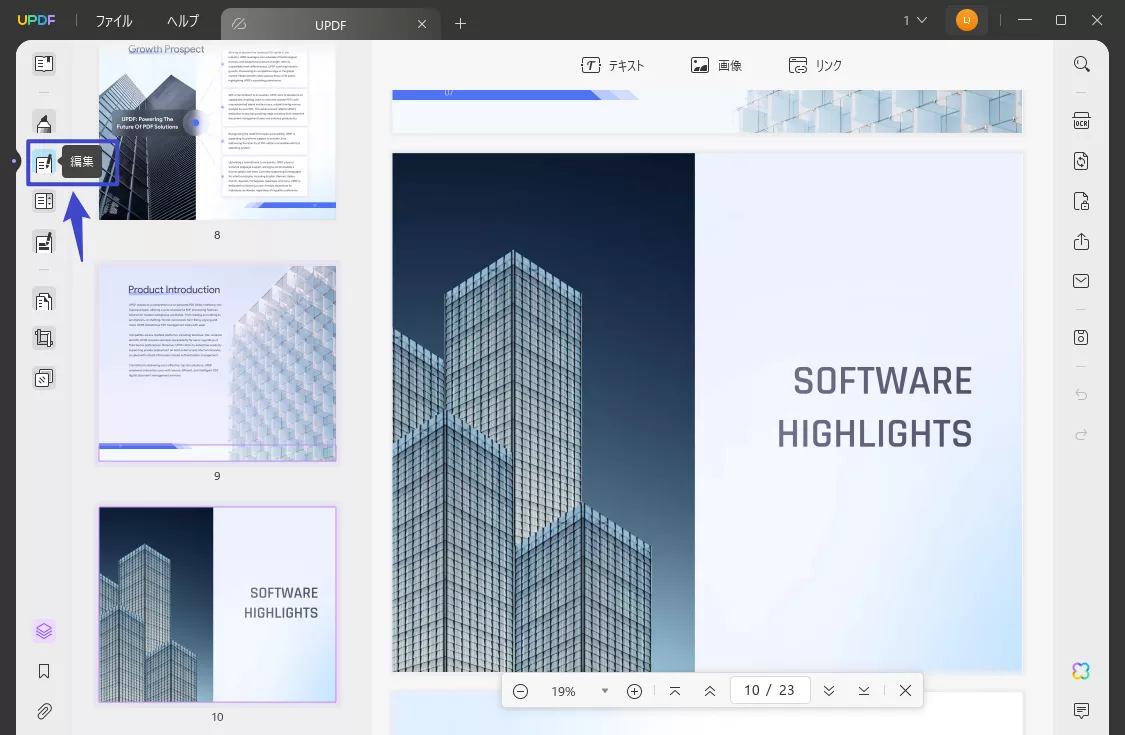Click the リンク add link button
1125x735 pixels.
point(815,65)
